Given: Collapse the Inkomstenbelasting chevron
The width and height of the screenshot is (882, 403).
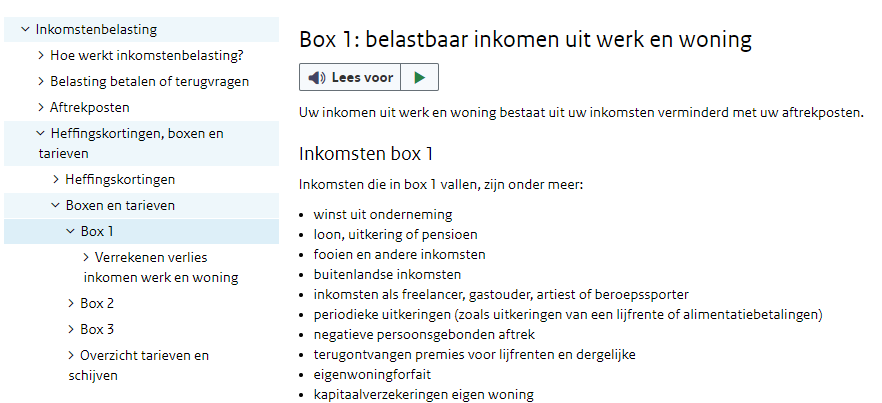Looking at the screenshot, I should pos(25,29).
